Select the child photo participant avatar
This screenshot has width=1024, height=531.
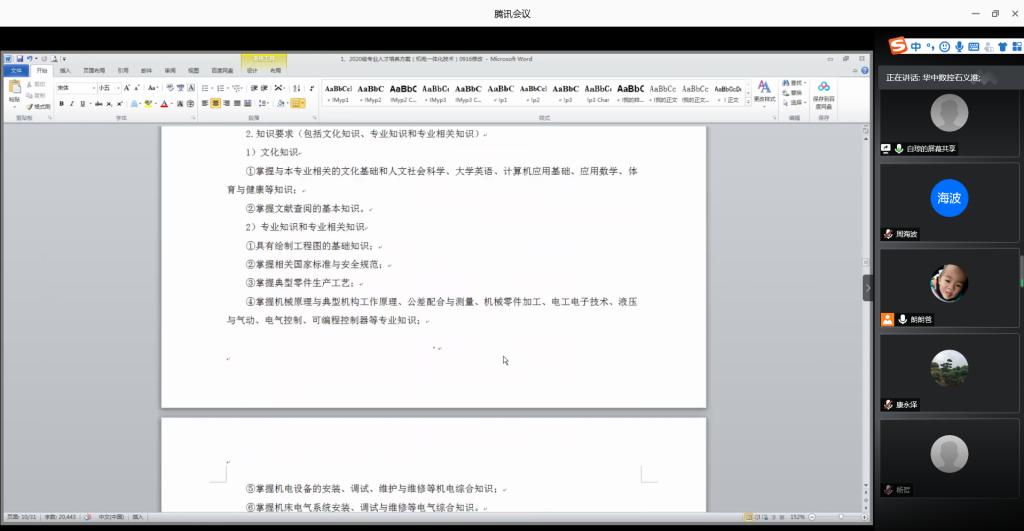pos(949,283)
